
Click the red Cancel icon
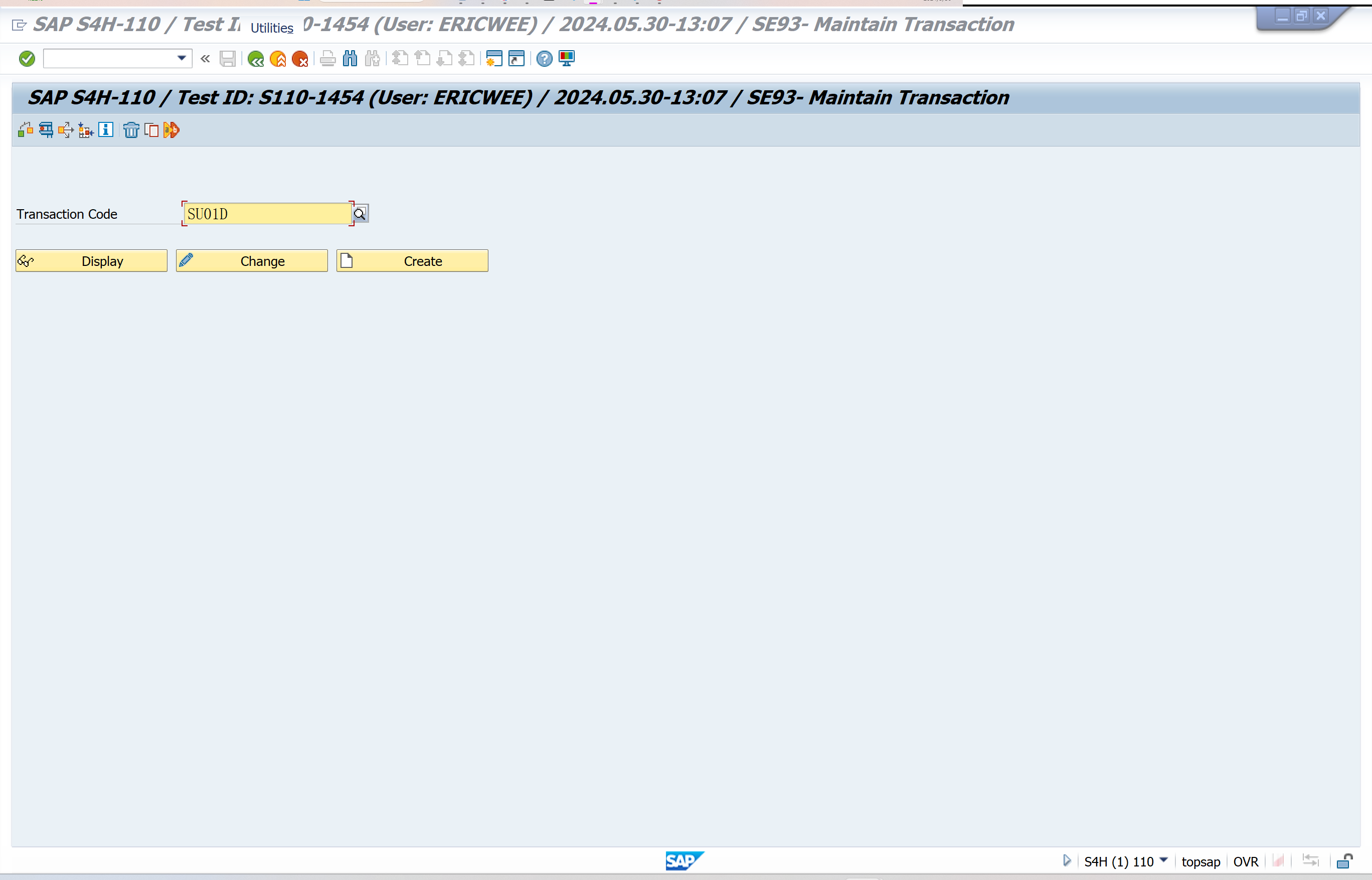click(x=300, y=59)
